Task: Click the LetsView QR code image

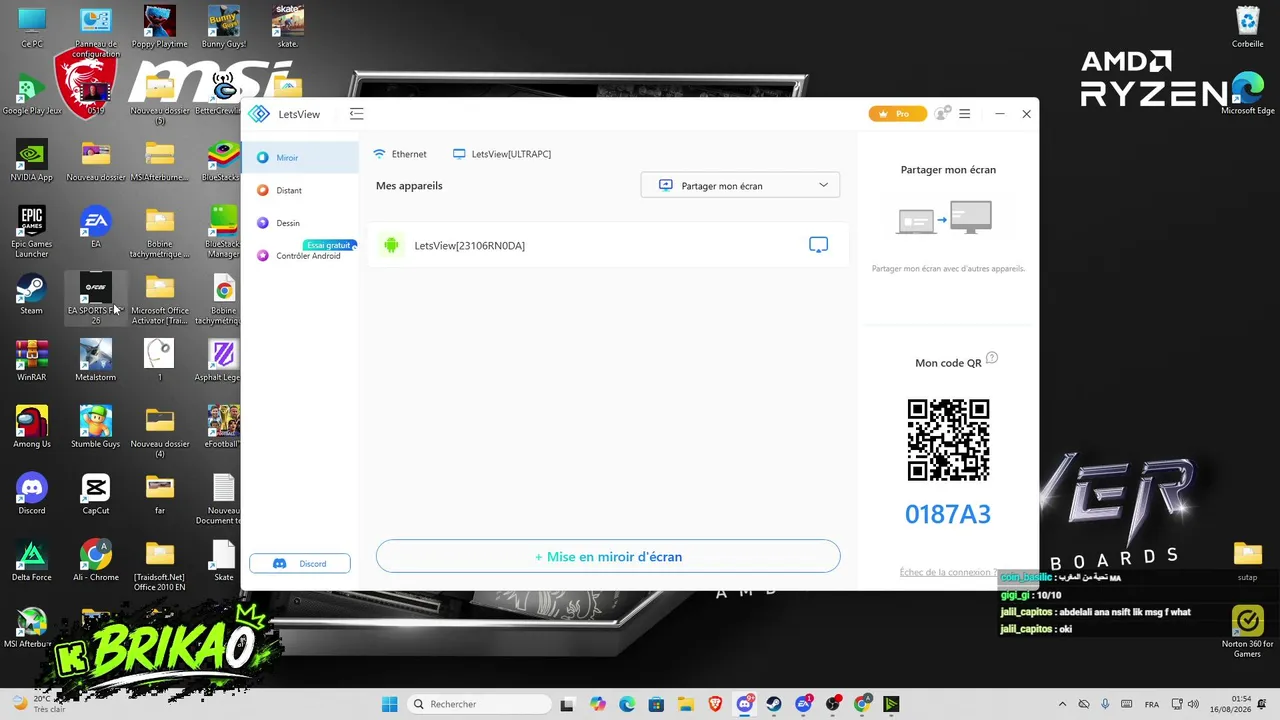Action: 948,440
